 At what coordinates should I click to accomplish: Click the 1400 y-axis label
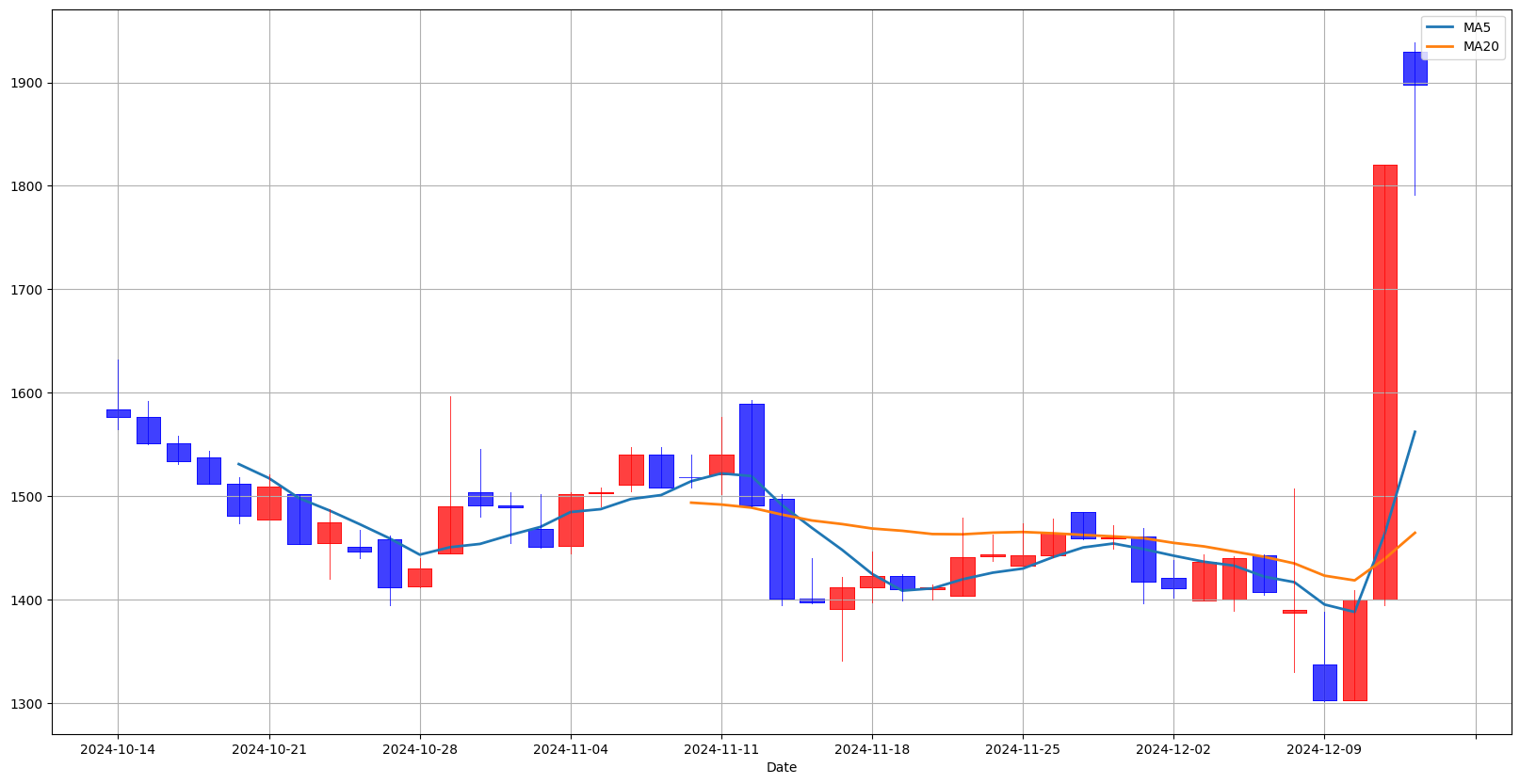click(x=28, y=600)
